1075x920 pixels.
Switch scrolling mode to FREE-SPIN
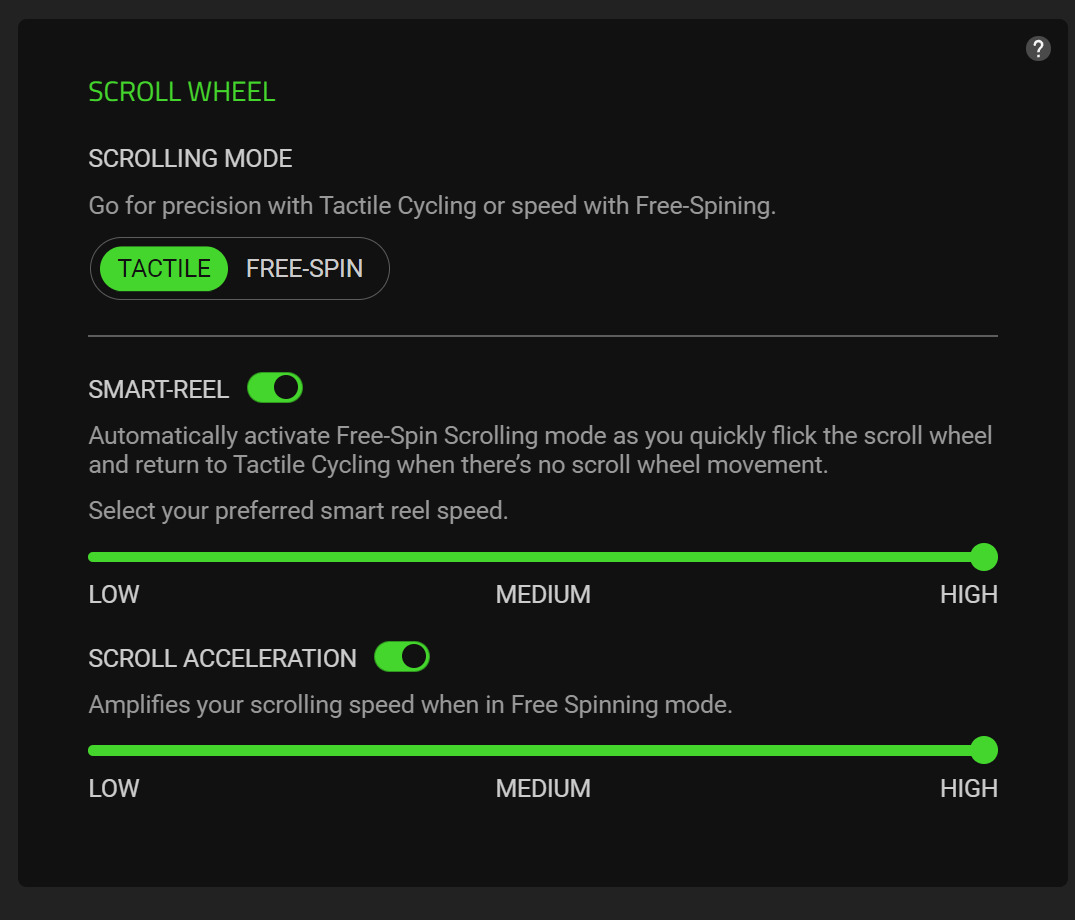304,269
